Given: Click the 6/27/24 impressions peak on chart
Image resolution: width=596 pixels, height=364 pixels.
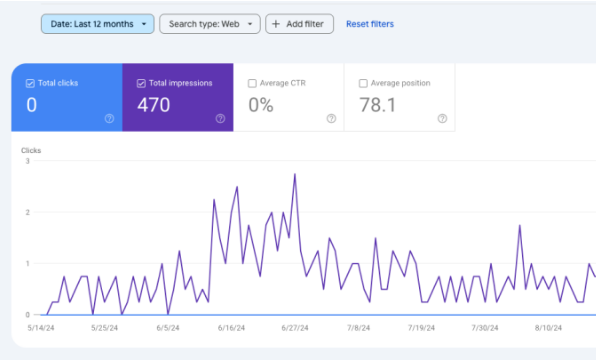Looking at the screenshot, I should [x=295, y=175].
